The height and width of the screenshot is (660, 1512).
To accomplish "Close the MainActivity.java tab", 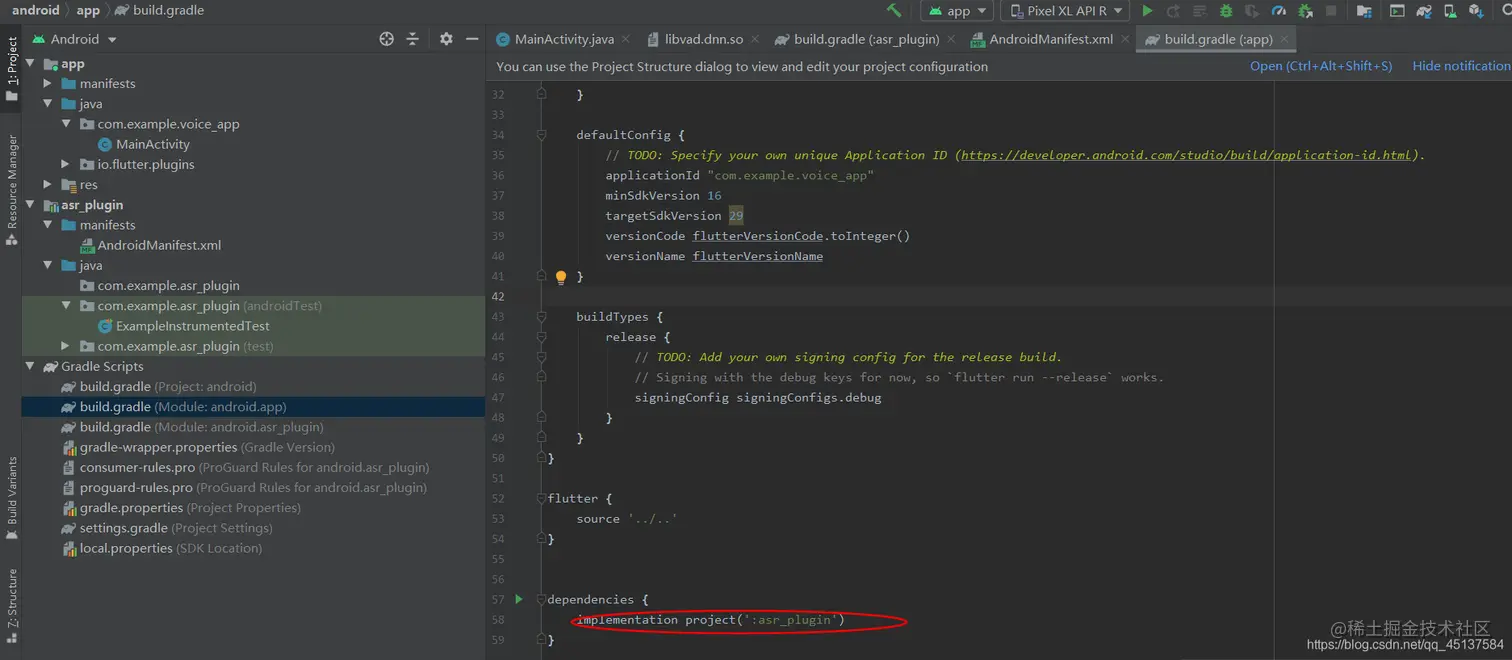I will point(626,40).
